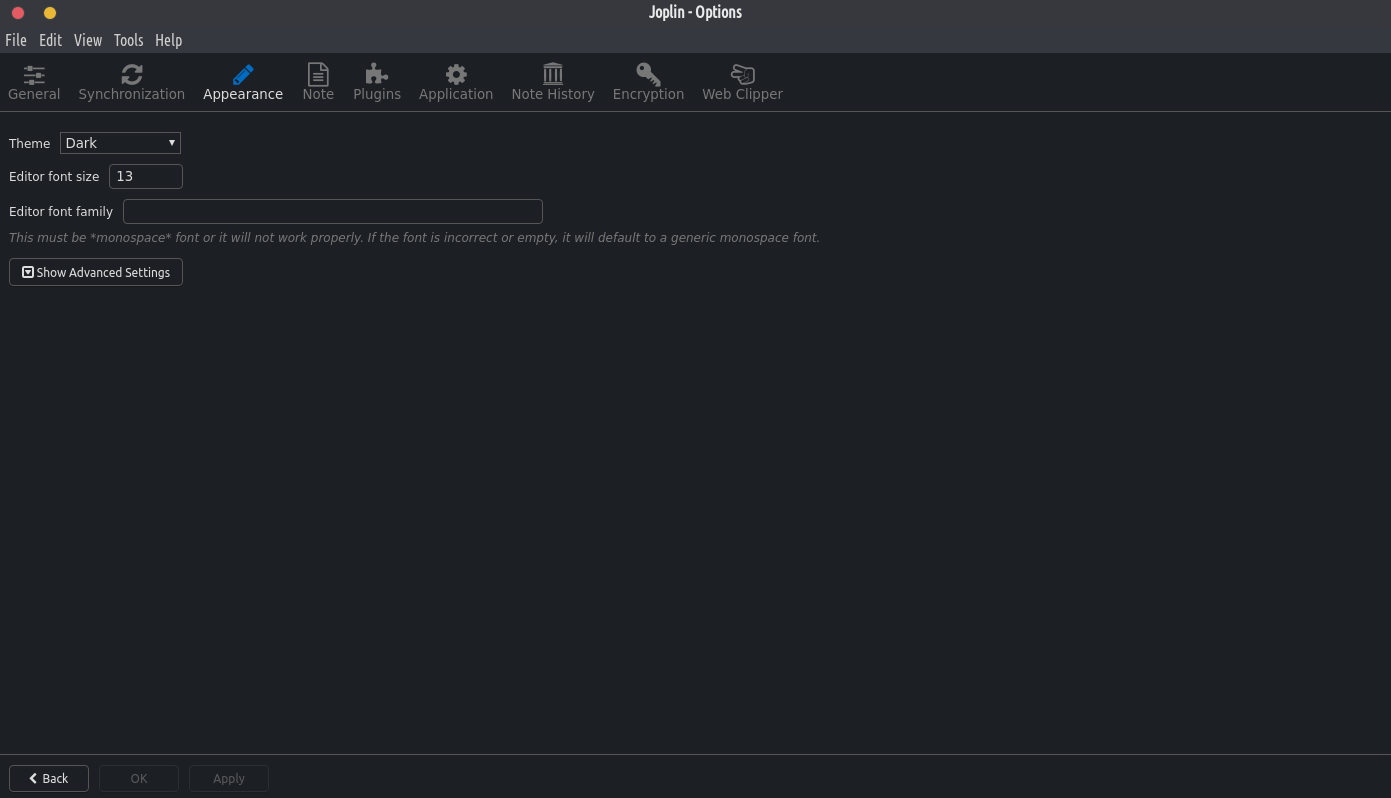This screenshot has height=798, width=1391.
Task: Click the Editor font size field
Action: click(x=146, y=177)
